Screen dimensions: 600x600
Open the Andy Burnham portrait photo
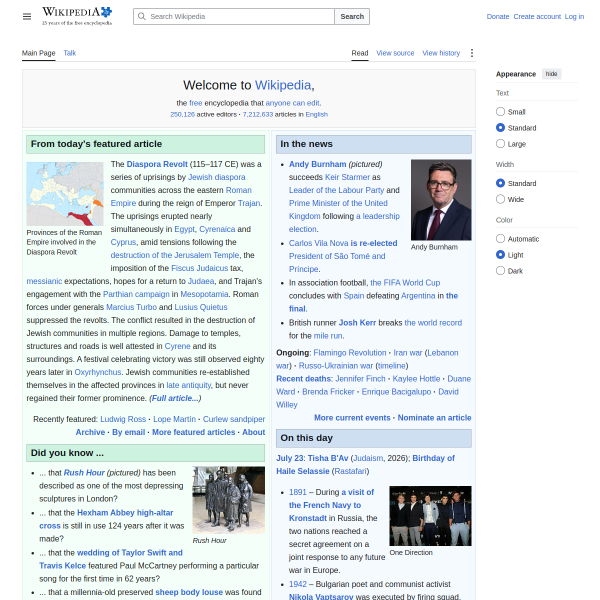point(441,200)
